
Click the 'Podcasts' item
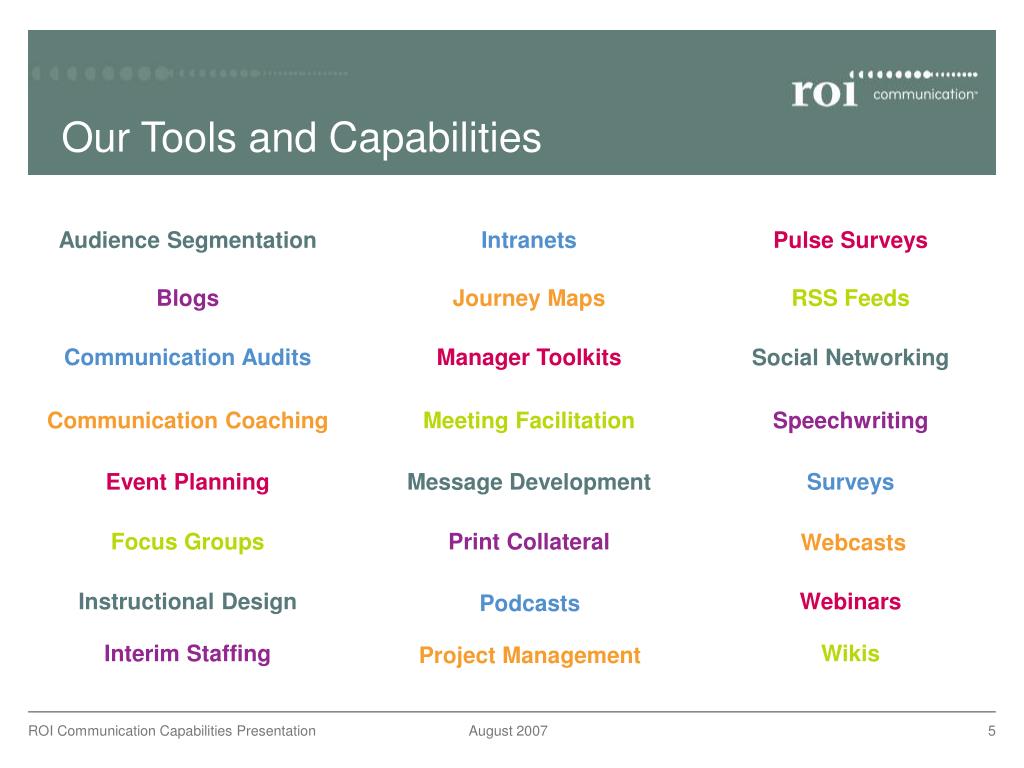(530, 603)
